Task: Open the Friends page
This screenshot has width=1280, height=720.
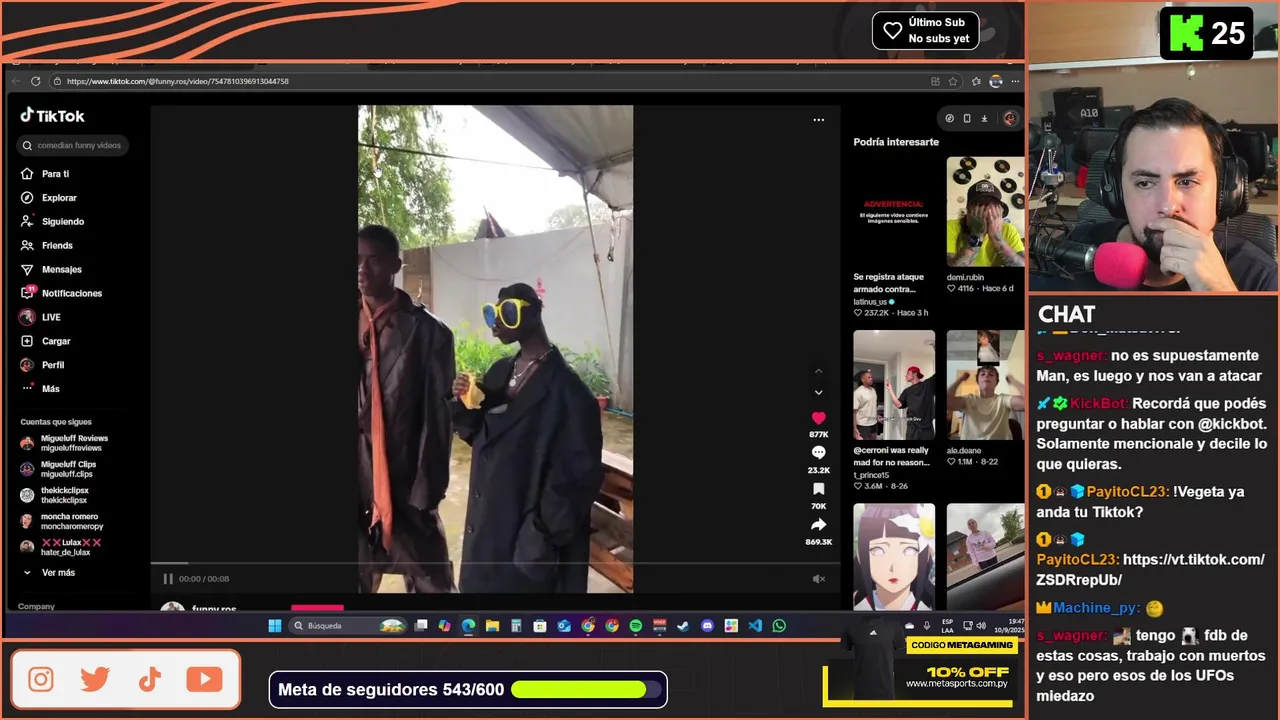Action: pos(47,246)
